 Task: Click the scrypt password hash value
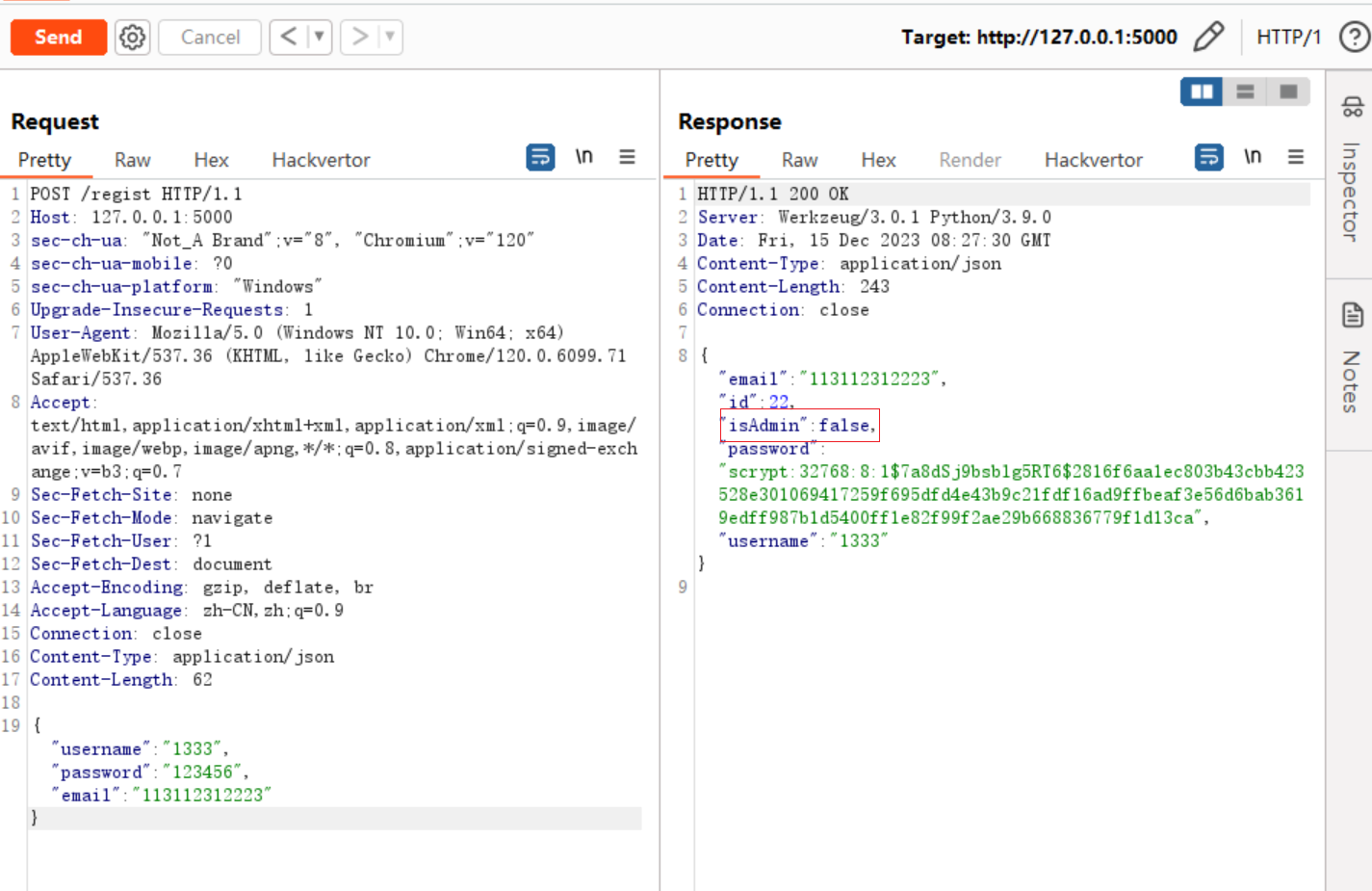tap(1011, 494)
